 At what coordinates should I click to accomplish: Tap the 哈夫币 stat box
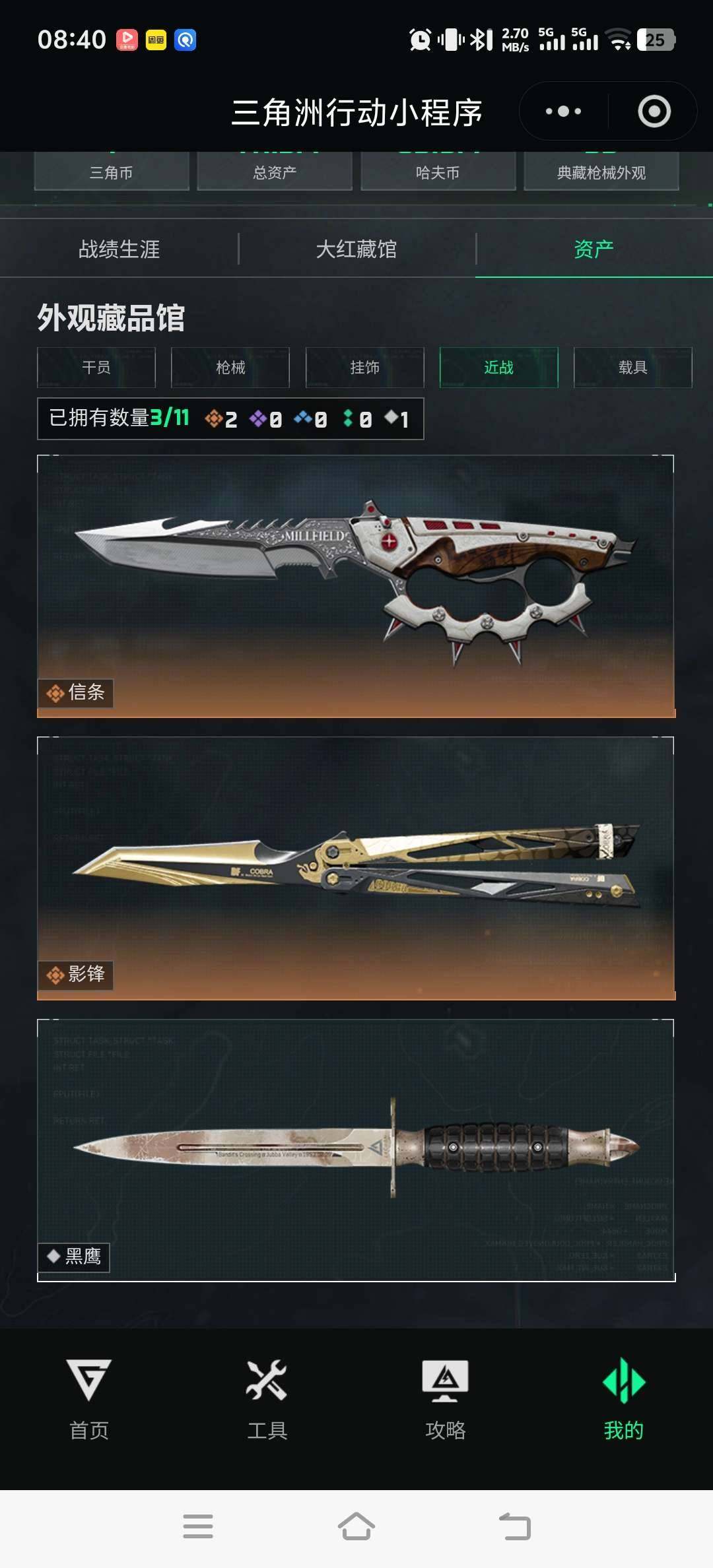(438, 171)
